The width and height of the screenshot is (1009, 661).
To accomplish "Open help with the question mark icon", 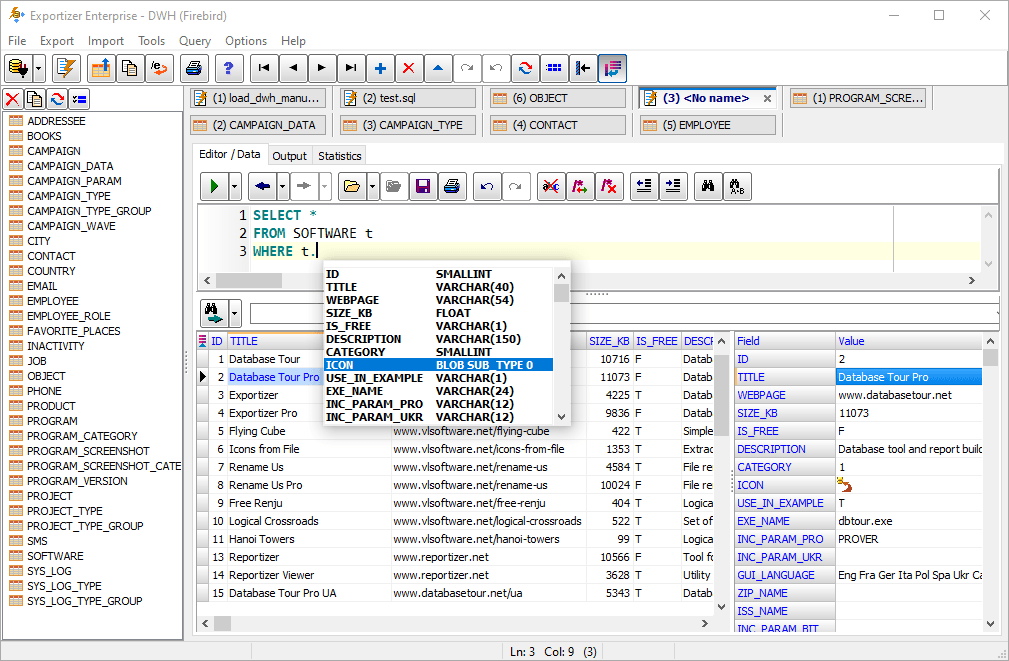I will [x=228, y=68].
